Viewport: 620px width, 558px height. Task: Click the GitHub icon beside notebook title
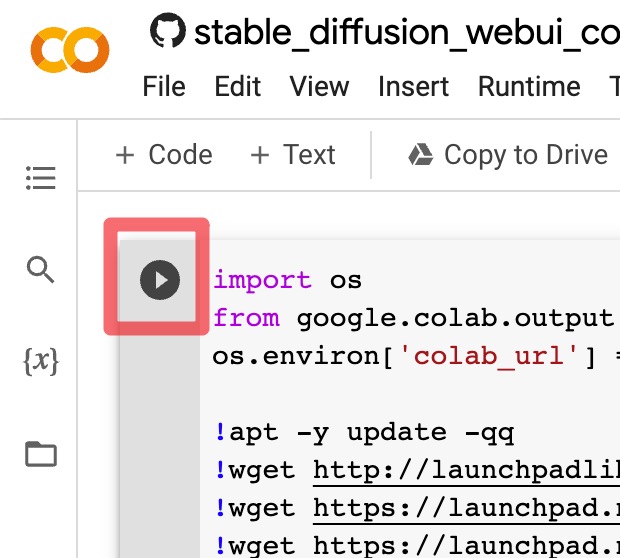(168, 30)
